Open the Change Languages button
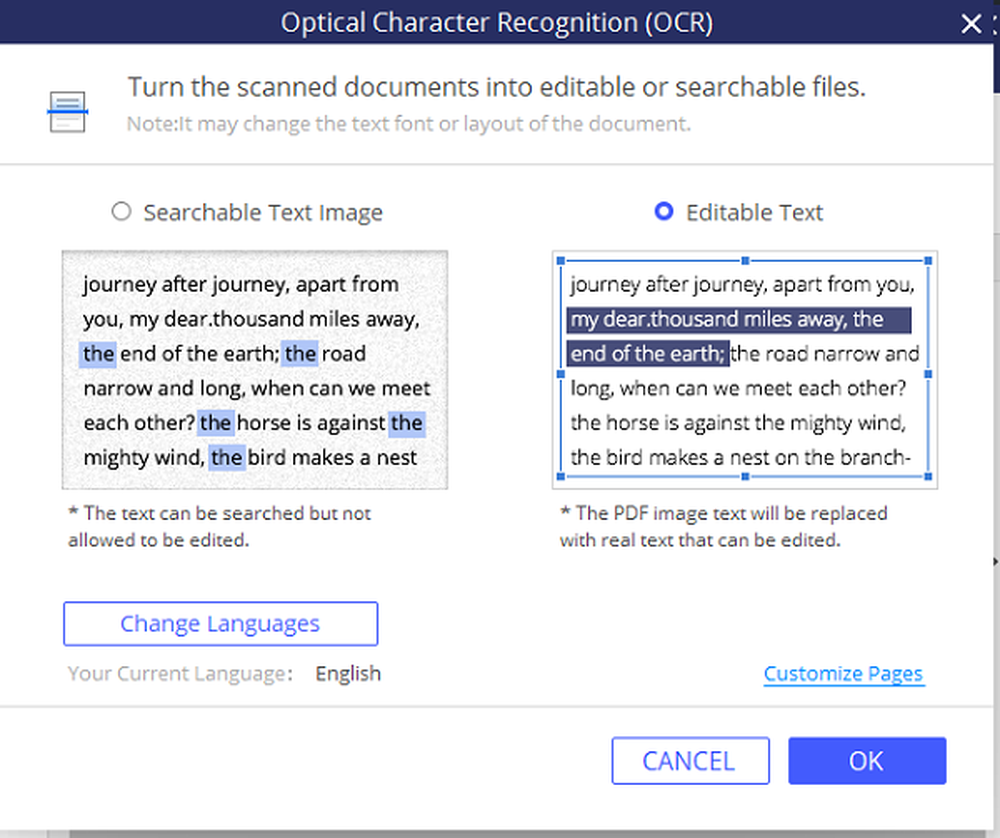 [220, 624]
